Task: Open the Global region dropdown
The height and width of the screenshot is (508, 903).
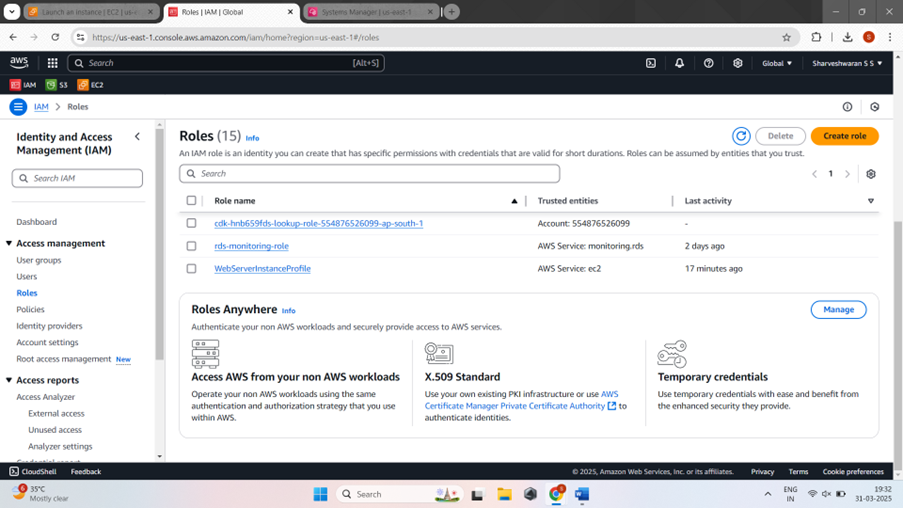Action: pyautogui.click(x=777, y=63)
